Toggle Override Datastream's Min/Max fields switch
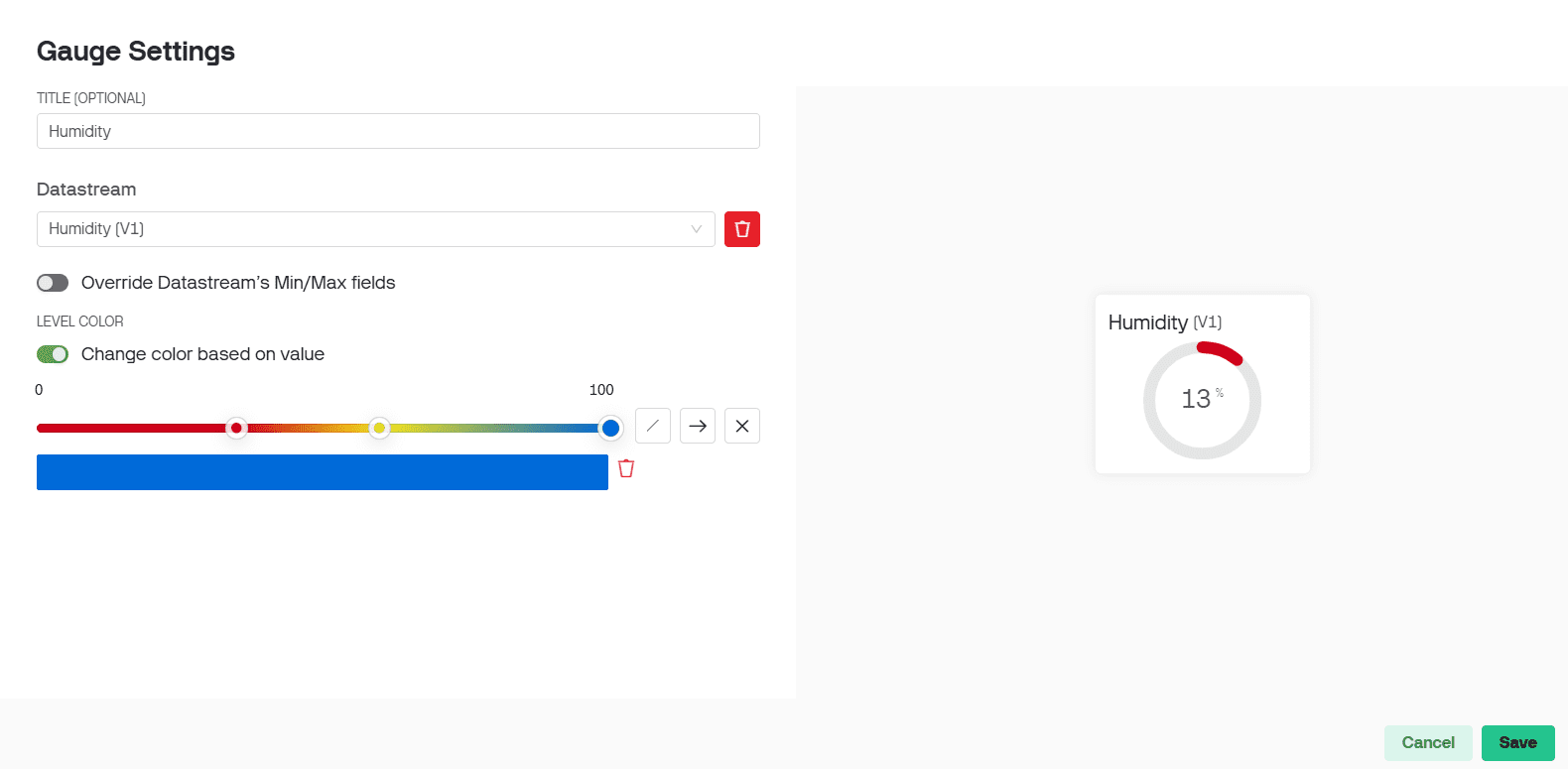 pyautogui.click(x=53, y=283)
